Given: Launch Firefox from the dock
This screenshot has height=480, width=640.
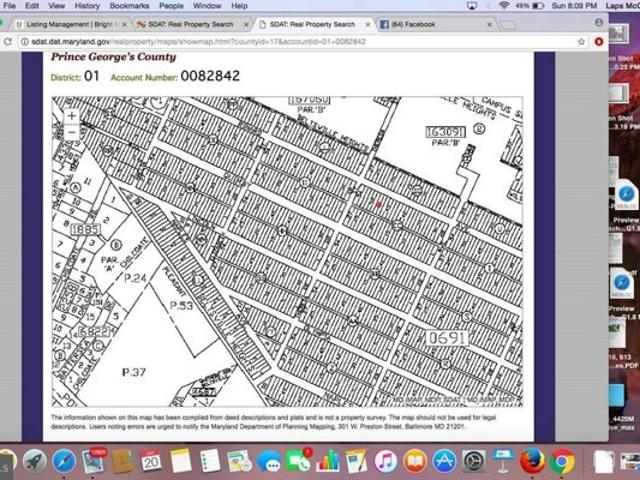Looking at the screenshot, I should click(532, 461).
